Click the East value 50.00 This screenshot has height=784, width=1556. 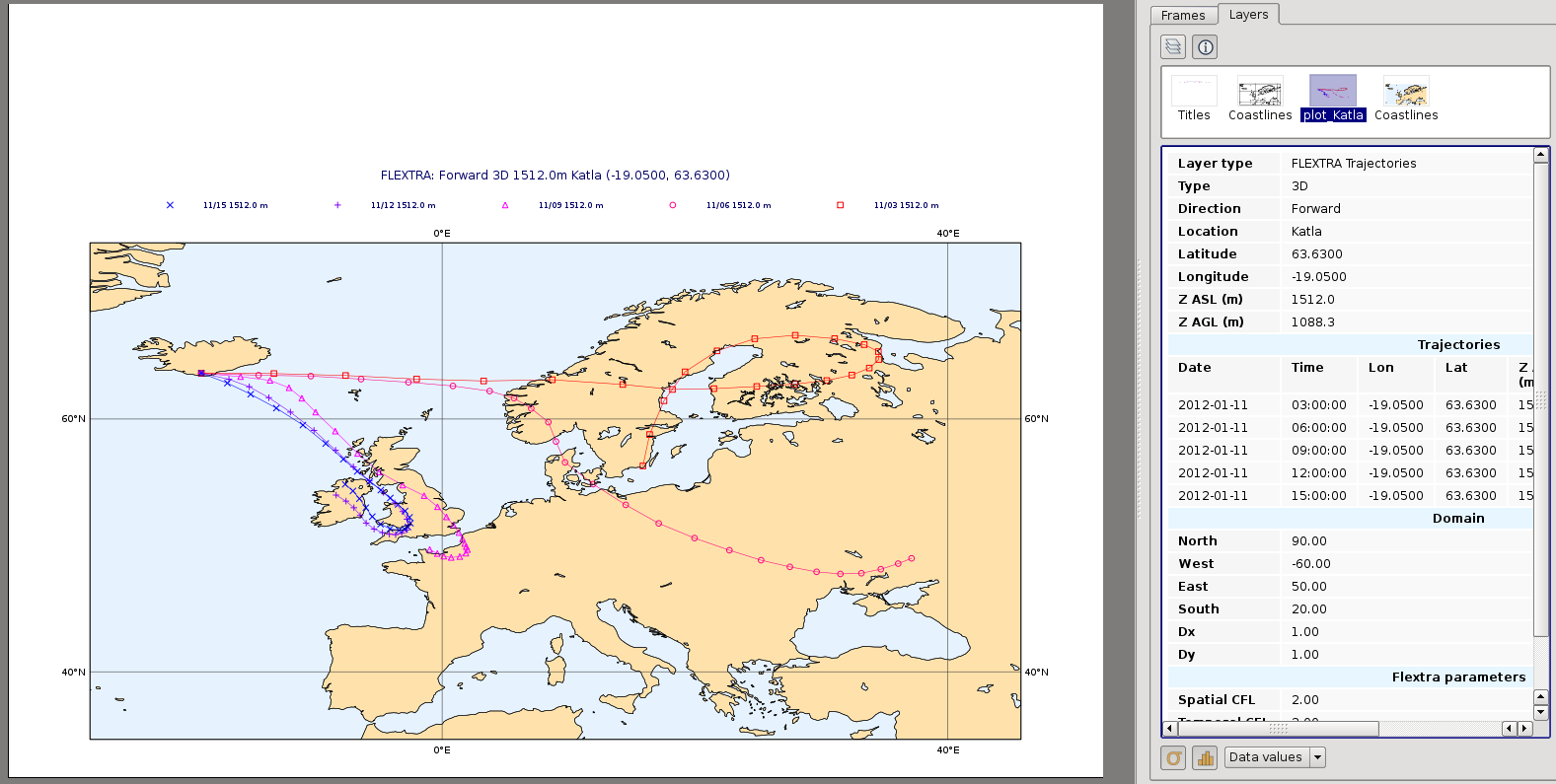(x=1309, y=587)
